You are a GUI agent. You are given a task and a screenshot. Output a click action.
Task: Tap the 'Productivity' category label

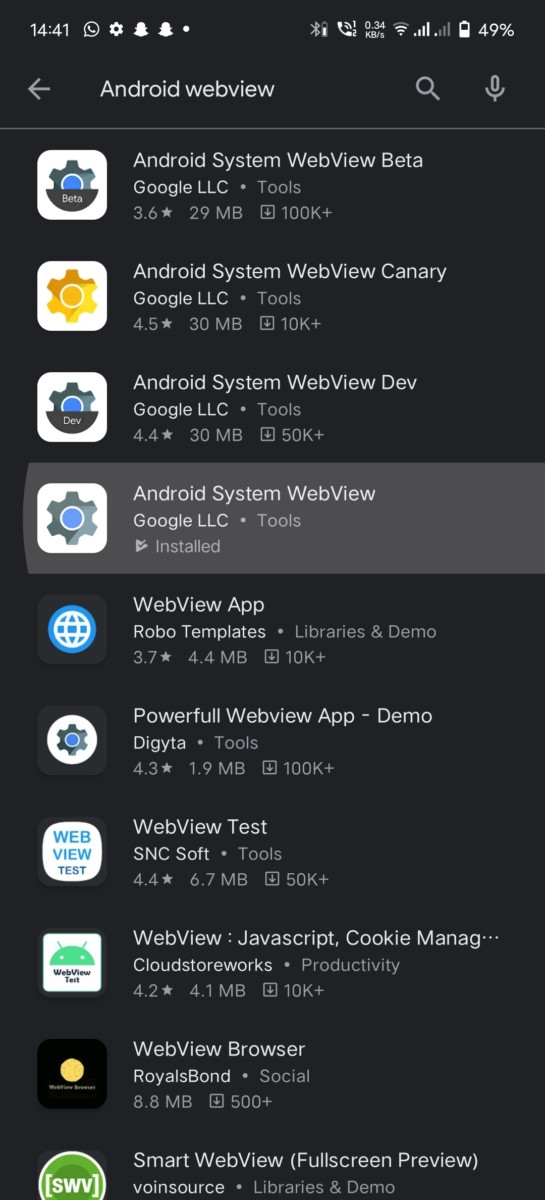pos(351,965)
